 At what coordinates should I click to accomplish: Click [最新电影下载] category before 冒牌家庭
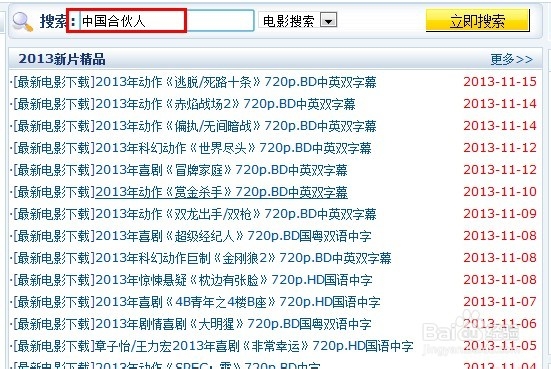point(54,170)
